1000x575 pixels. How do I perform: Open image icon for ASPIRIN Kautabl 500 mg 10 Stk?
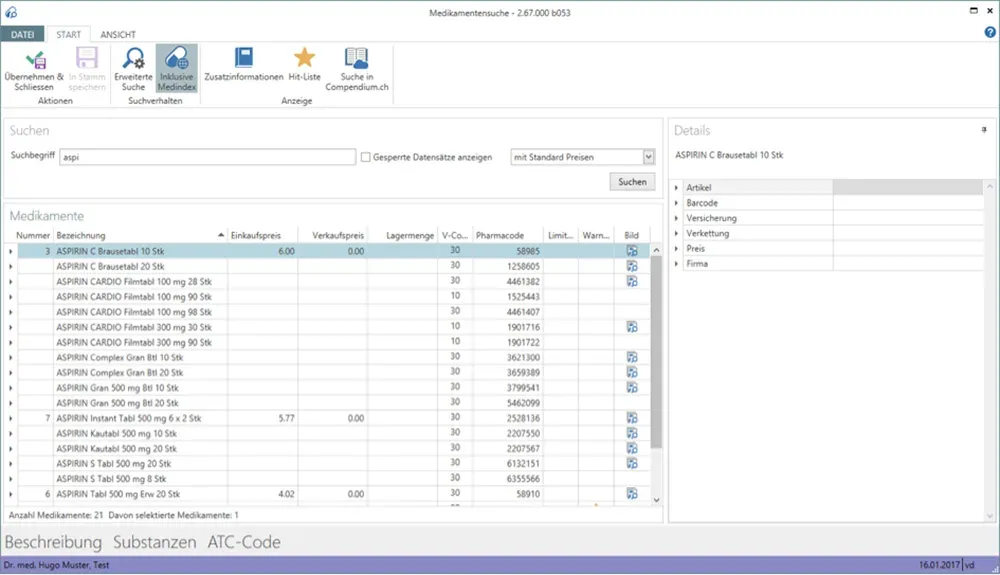(x=631, y=433)
